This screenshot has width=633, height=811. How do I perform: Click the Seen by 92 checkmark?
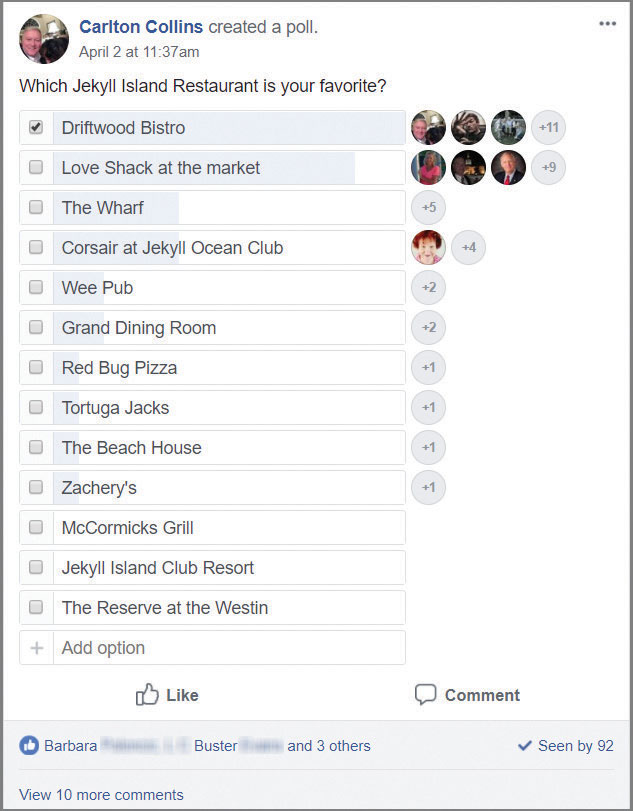524,745
